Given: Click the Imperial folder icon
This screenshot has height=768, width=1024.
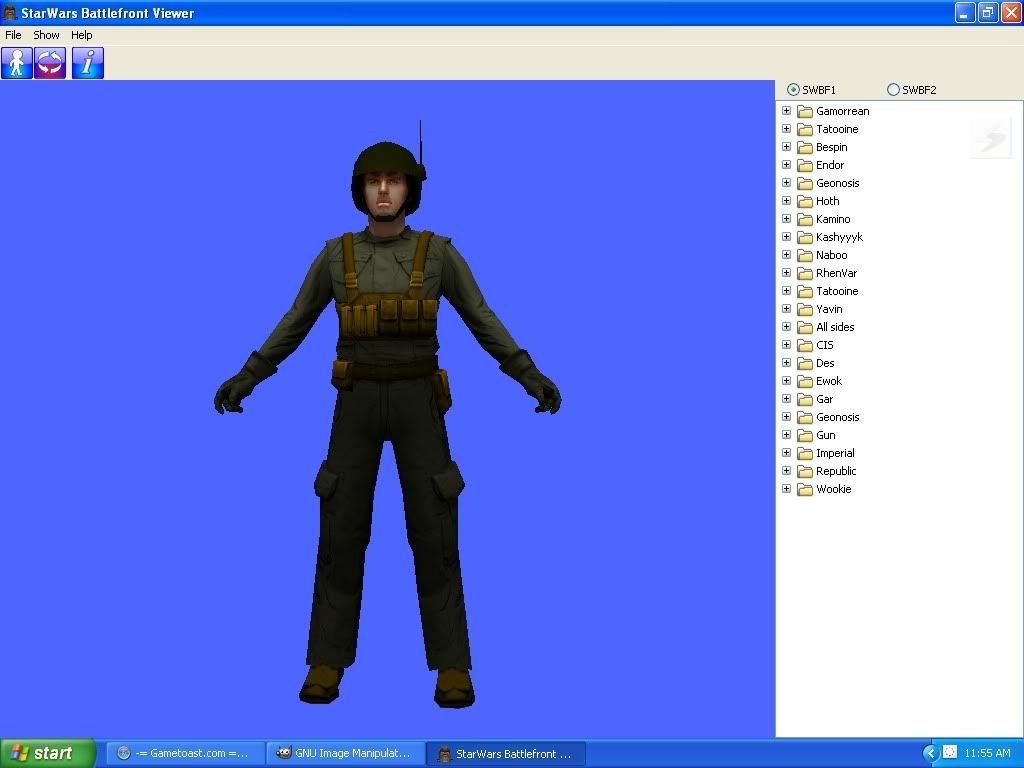Looking at the screenshot, I should (x=805, y=453).
